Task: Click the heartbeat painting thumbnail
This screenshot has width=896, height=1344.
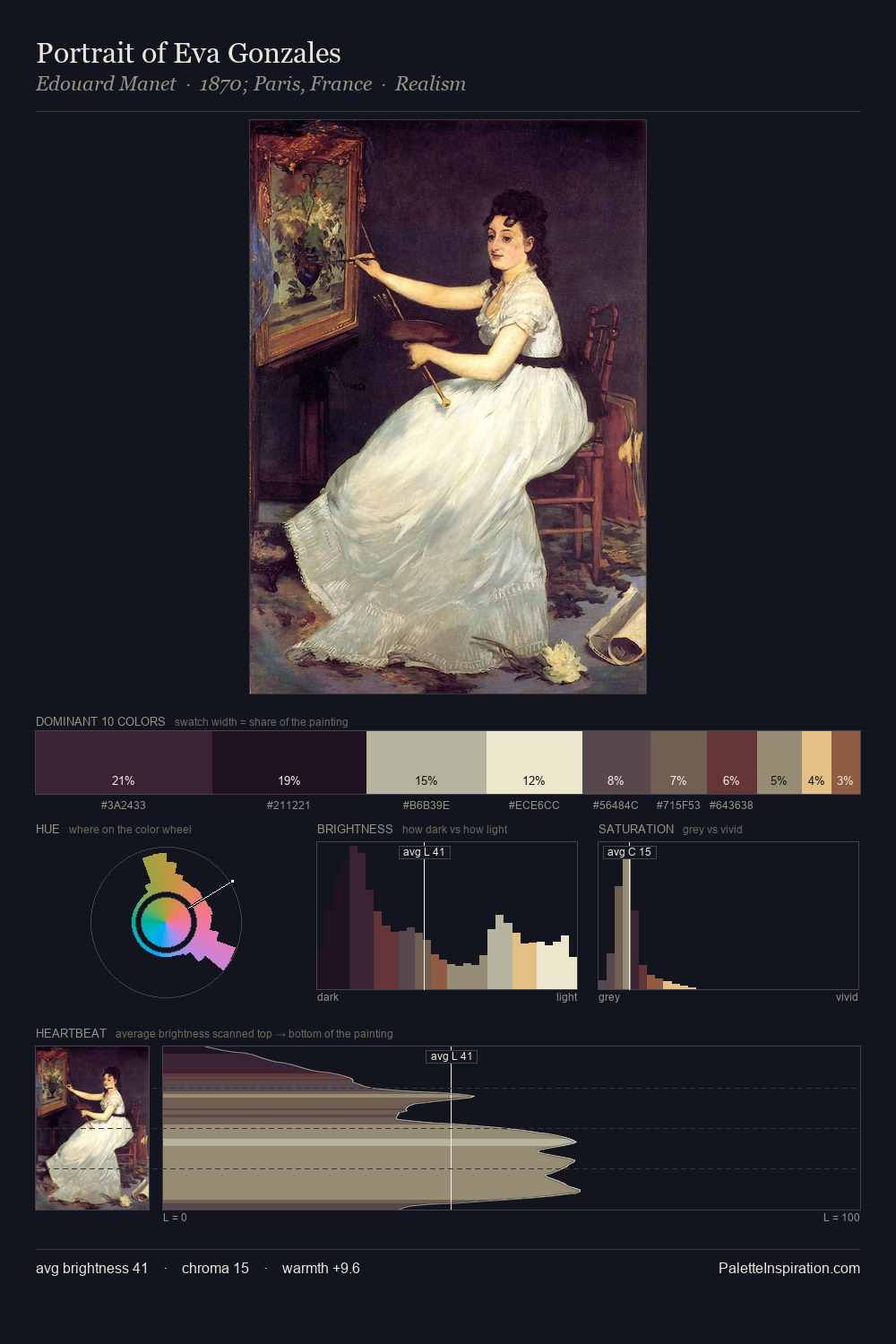Action: coord(92,1128)
